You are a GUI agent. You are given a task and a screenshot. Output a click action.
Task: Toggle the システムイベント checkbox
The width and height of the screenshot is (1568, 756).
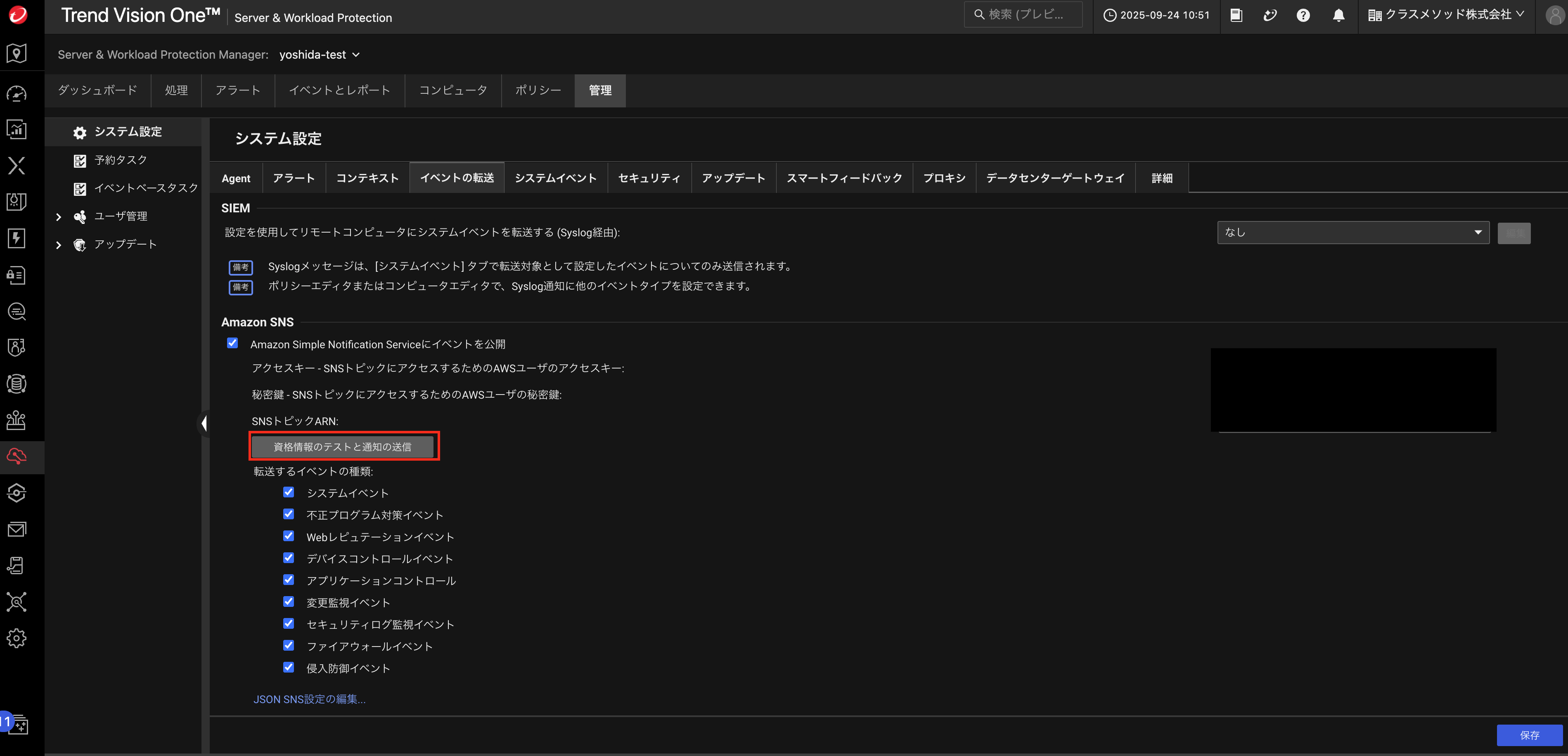pyautogui.click(x=289, y=492)
